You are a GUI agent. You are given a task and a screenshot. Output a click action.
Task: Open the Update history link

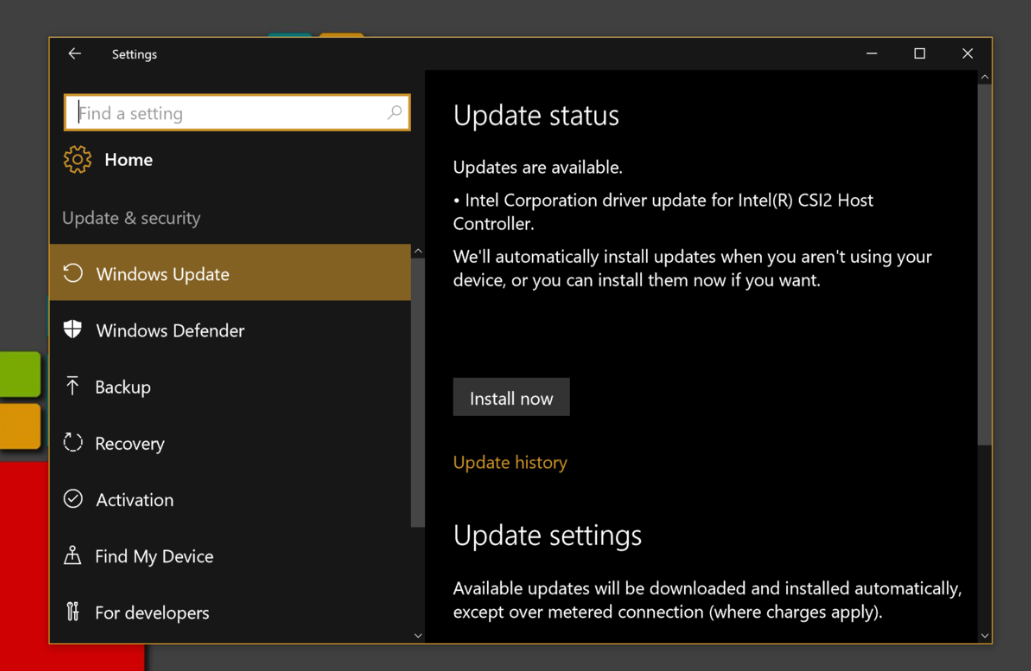click(510, 462)
